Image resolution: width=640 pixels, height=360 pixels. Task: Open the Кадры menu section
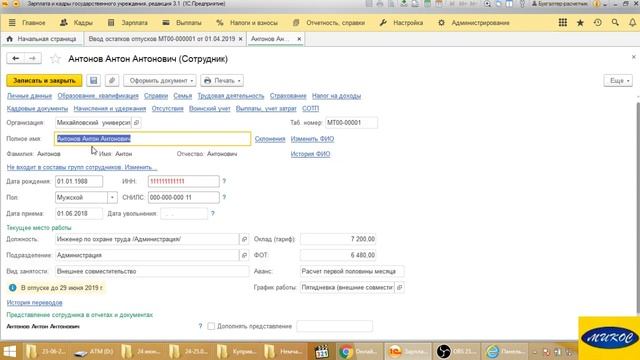[x=76, y=23]
